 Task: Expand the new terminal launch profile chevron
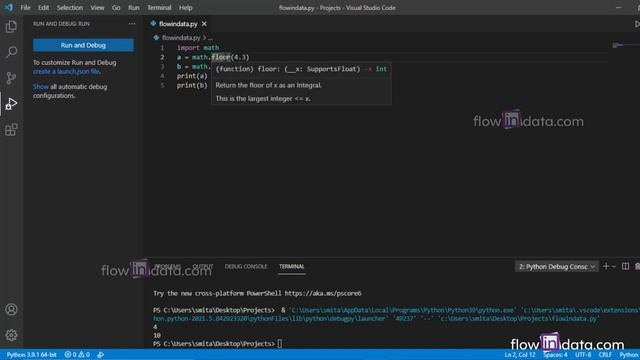point(614,266)
